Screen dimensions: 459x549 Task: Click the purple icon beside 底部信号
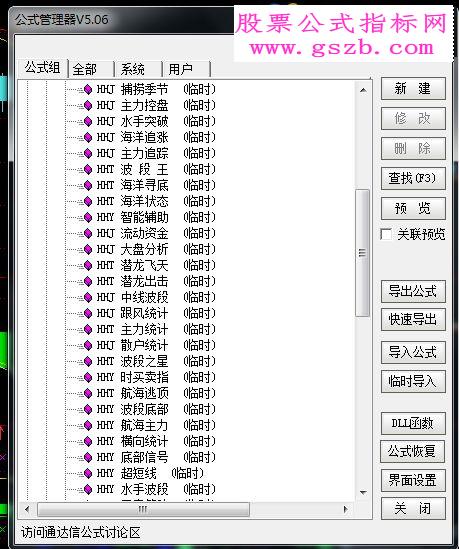[x=88, y=457]
